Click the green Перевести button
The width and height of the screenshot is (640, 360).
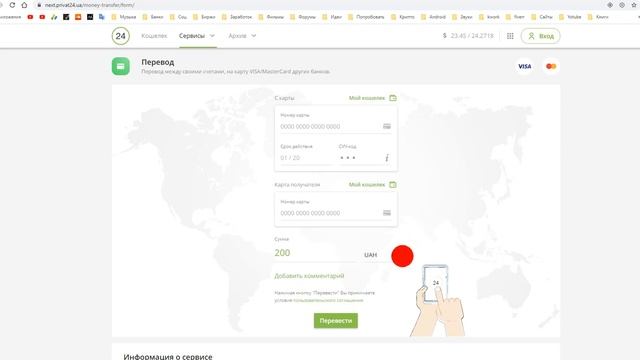pyautogui.click(x=336, y=321)
